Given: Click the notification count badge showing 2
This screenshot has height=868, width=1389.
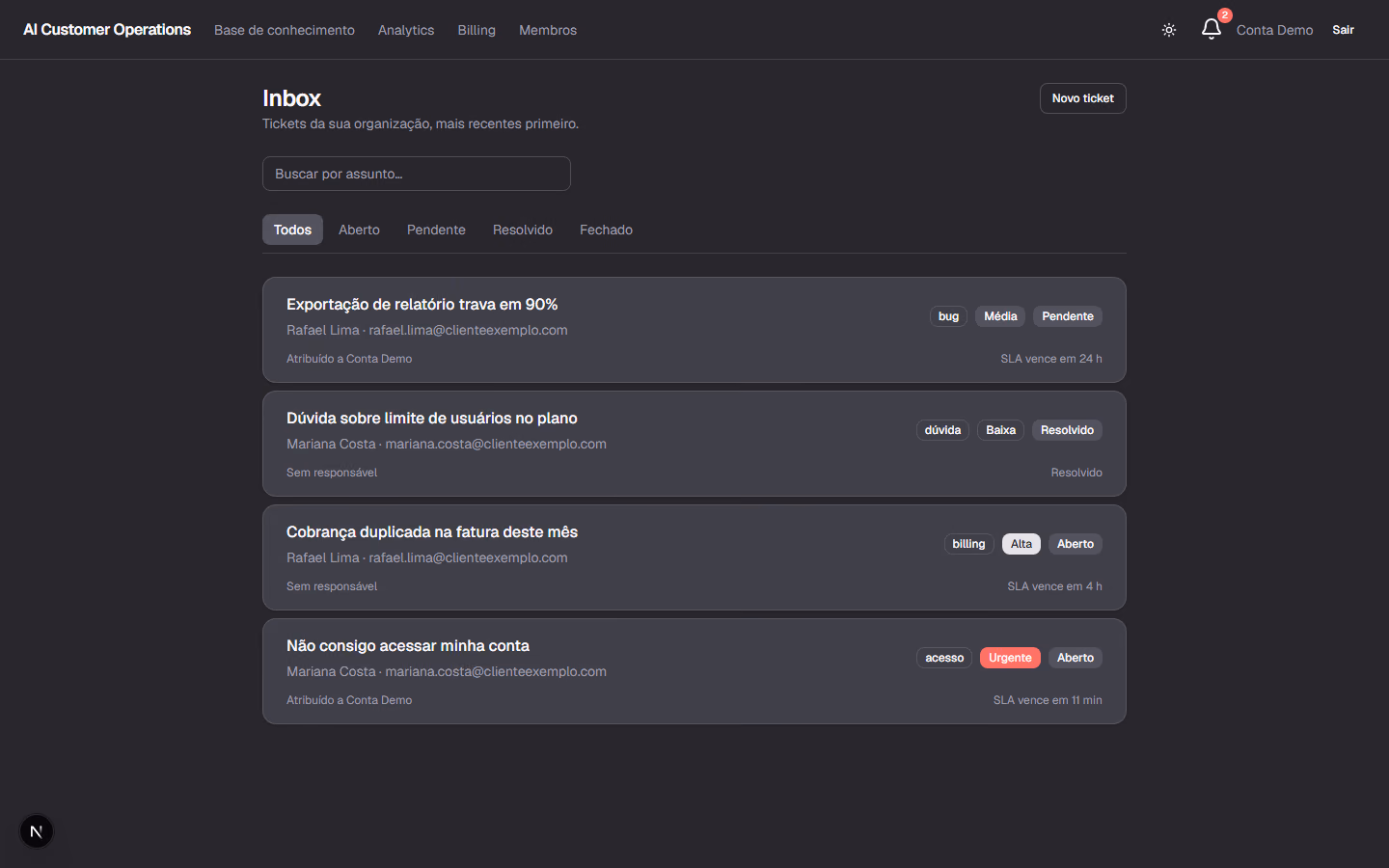Looking at the screenshot, I should (x=1224, y=15).
